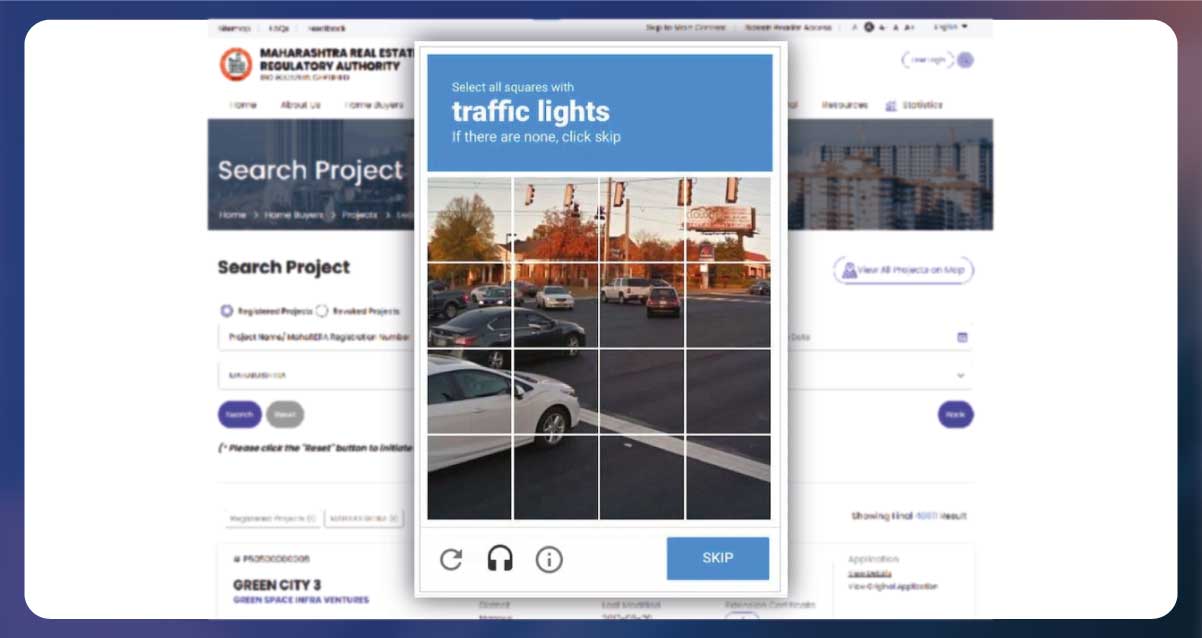Click View All Projects on Map button
This screenshot has width=1202, height=638.
[903, 270]
